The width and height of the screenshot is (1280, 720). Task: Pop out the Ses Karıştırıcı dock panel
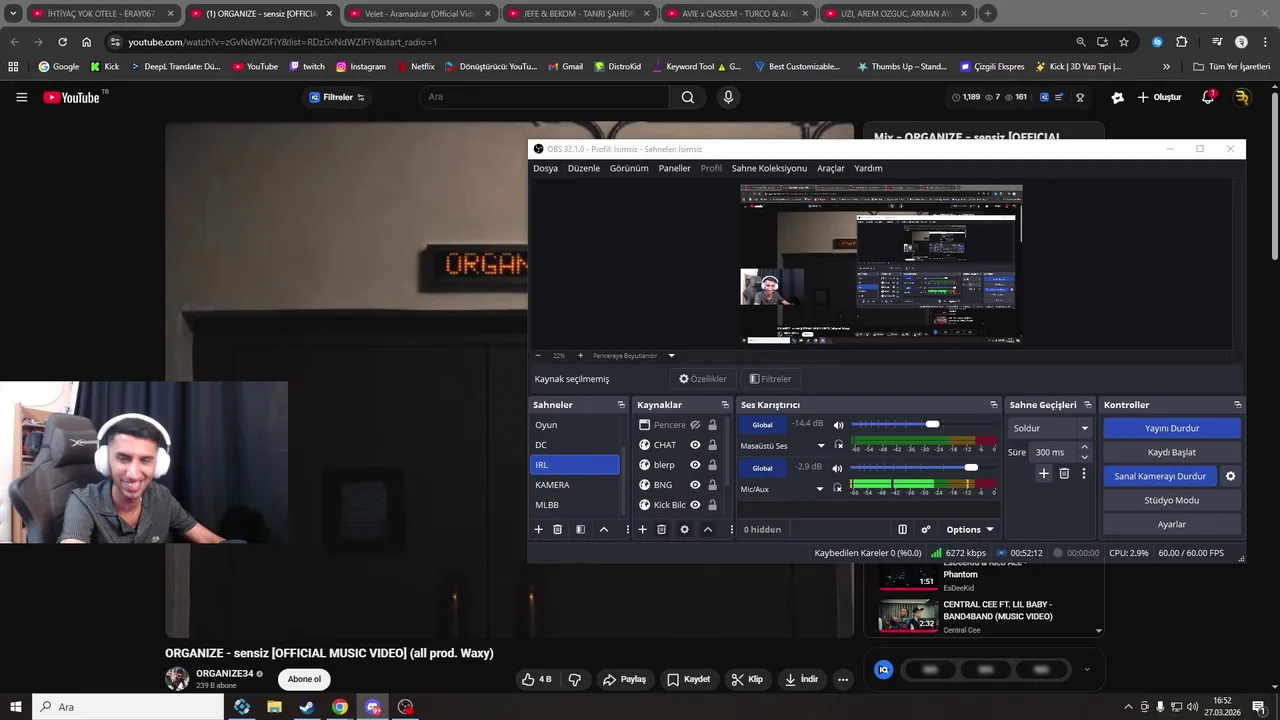[994, 405]
